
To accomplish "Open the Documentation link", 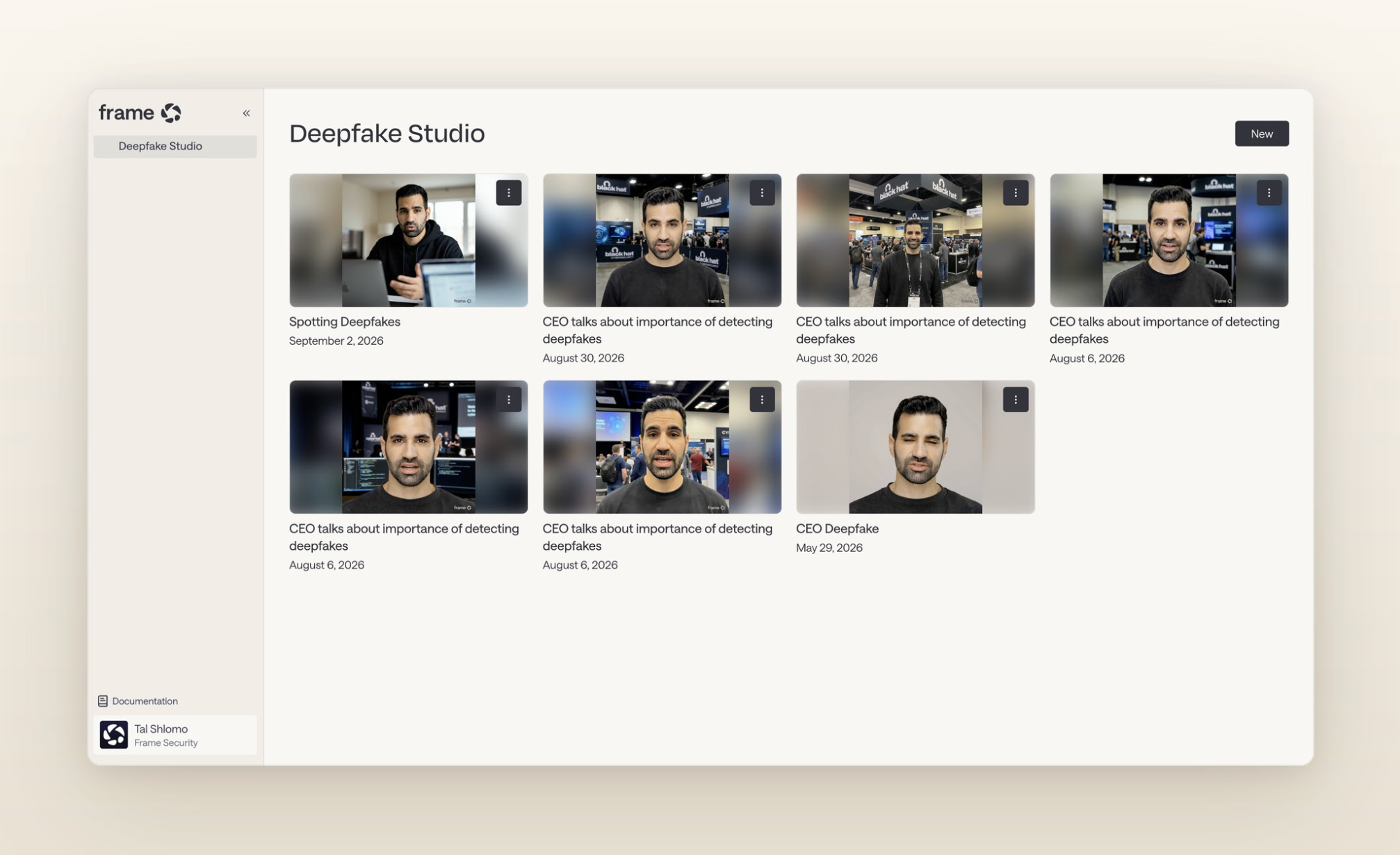I will [x=138, y=701].
